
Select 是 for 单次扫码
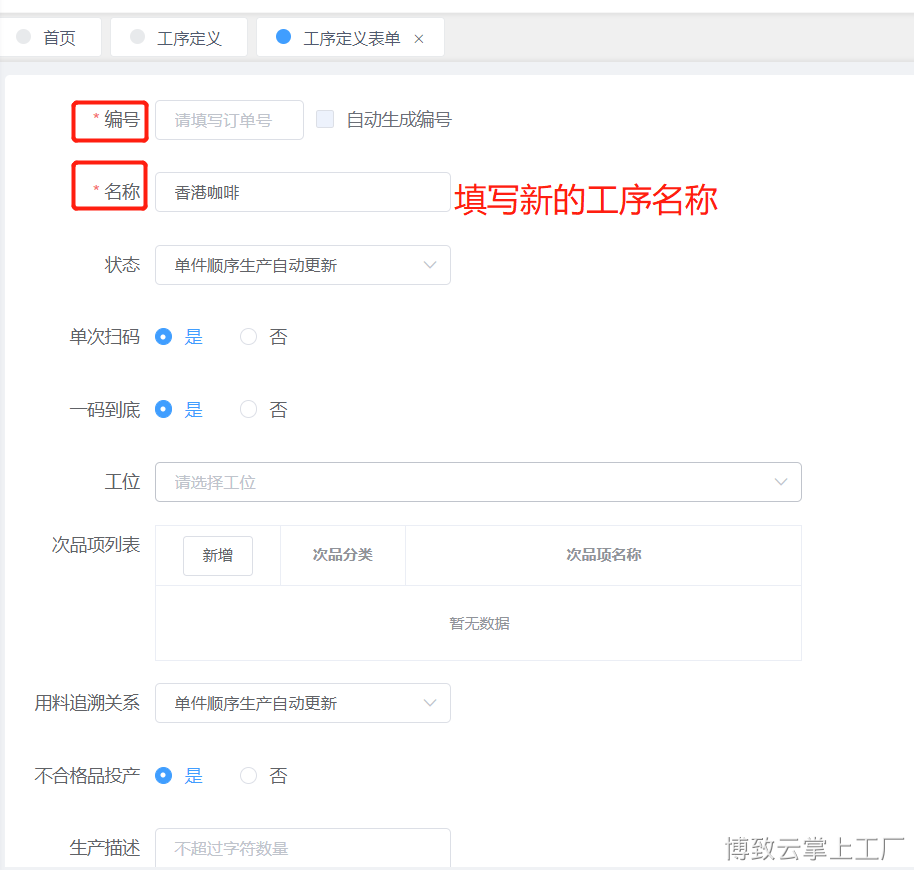coord(164,337)
